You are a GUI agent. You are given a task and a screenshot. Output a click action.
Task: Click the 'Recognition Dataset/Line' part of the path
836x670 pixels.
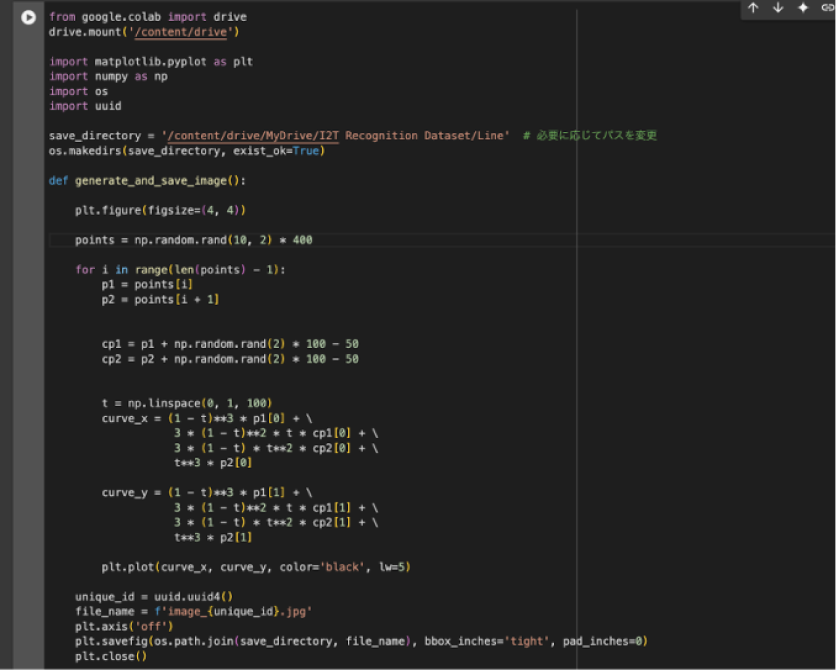click(x=424, y=136)
